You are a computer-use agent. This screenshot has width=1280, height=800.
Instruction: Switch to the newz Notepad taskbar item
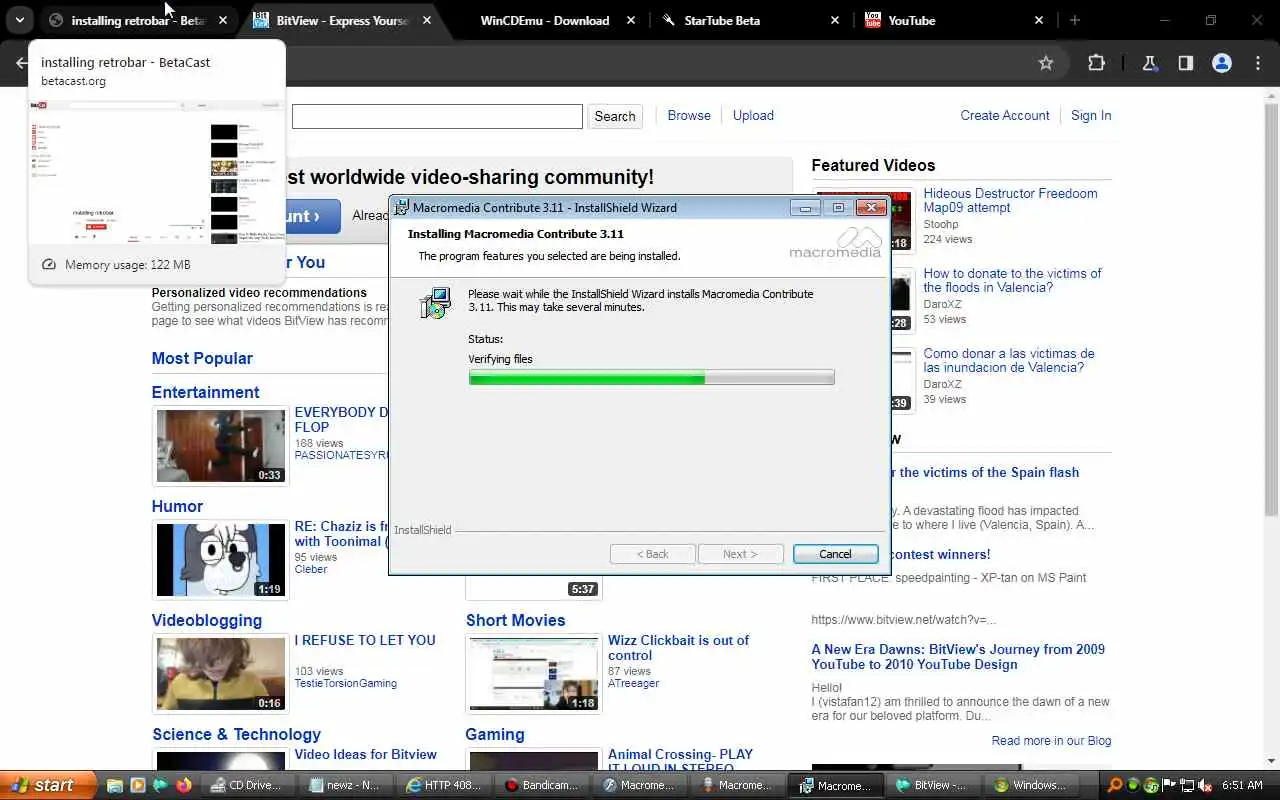click(345, 785)
